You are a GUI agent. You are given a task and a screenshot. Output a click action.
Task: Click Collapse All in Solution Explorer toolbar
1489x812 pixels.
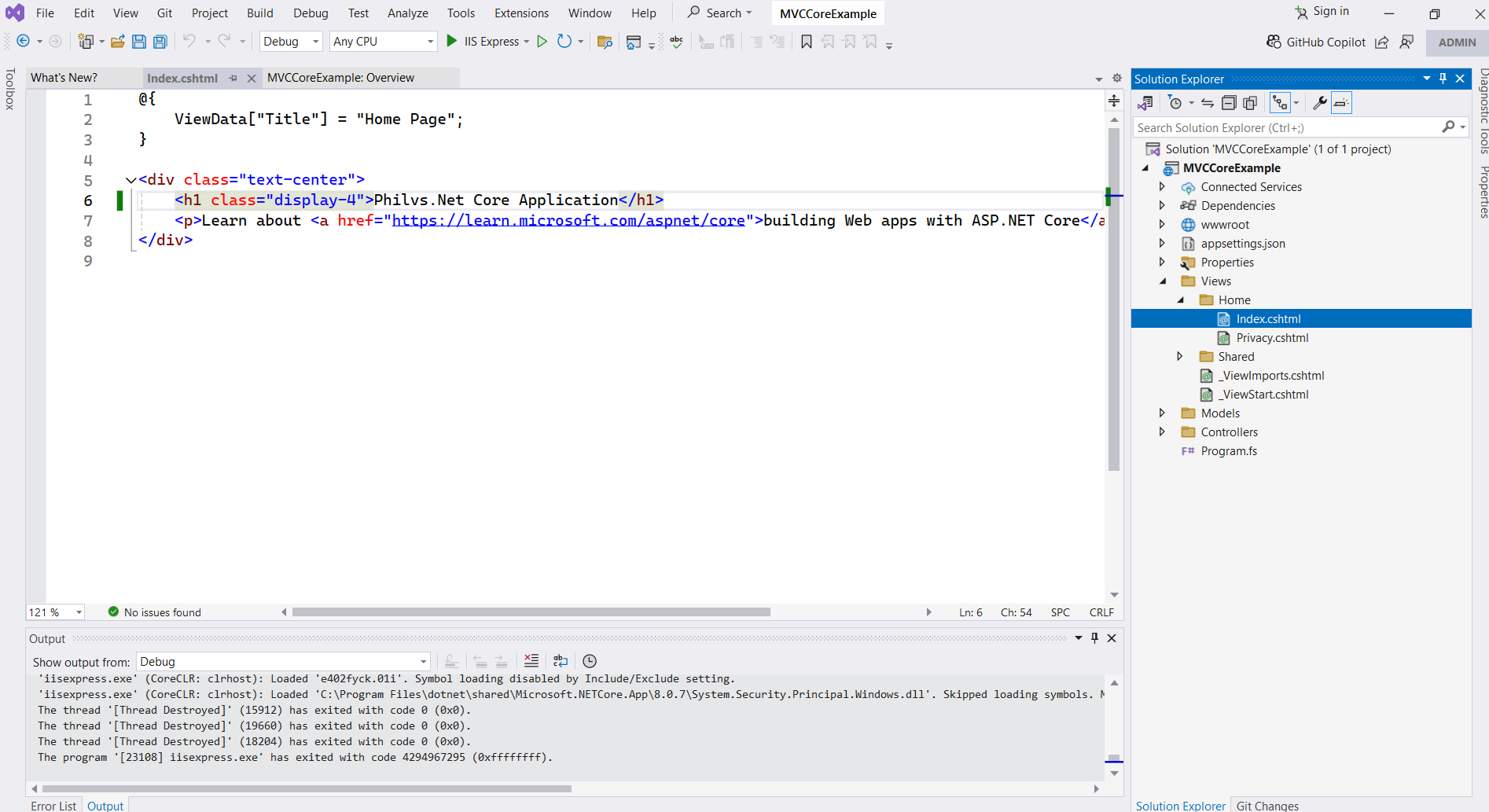(1229, 103)
